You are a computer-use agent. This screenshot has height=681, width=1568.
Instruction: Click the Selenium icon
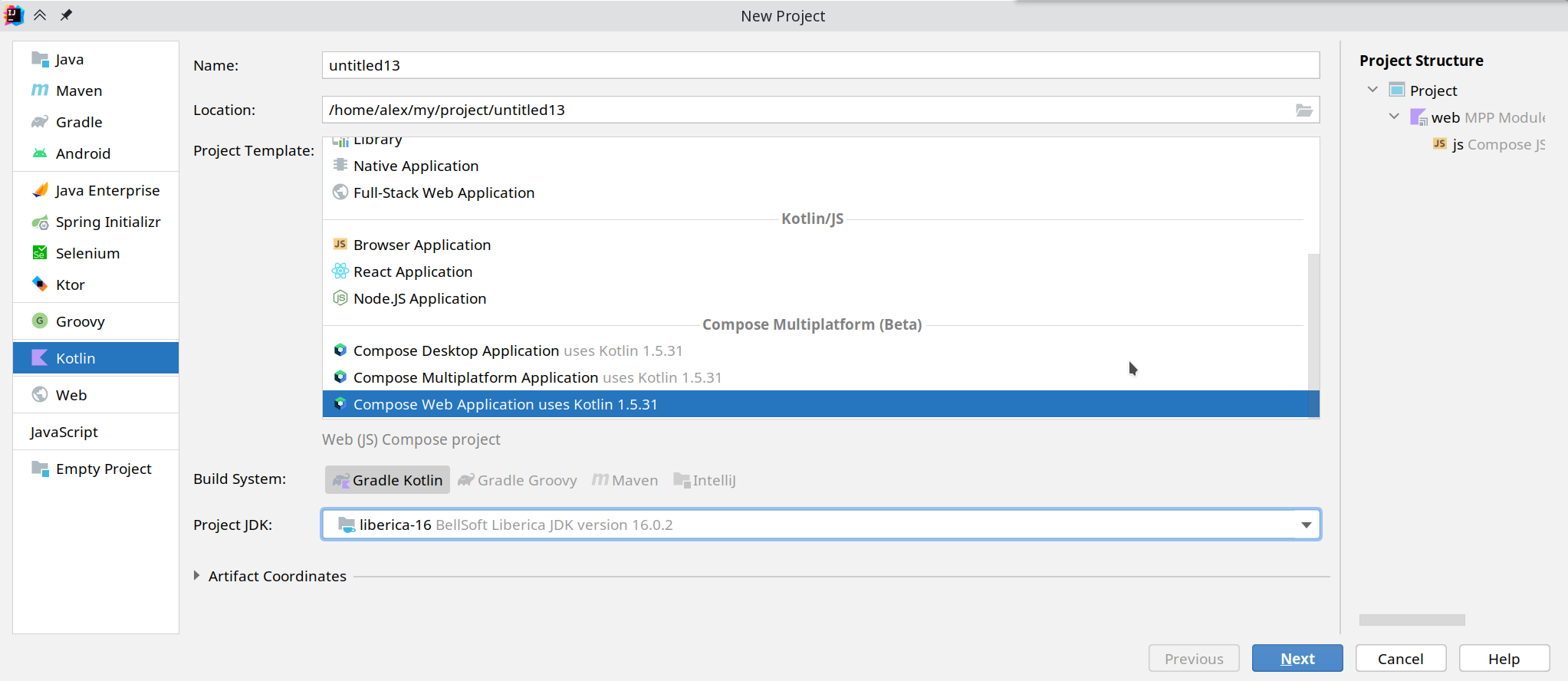(40, 253)
